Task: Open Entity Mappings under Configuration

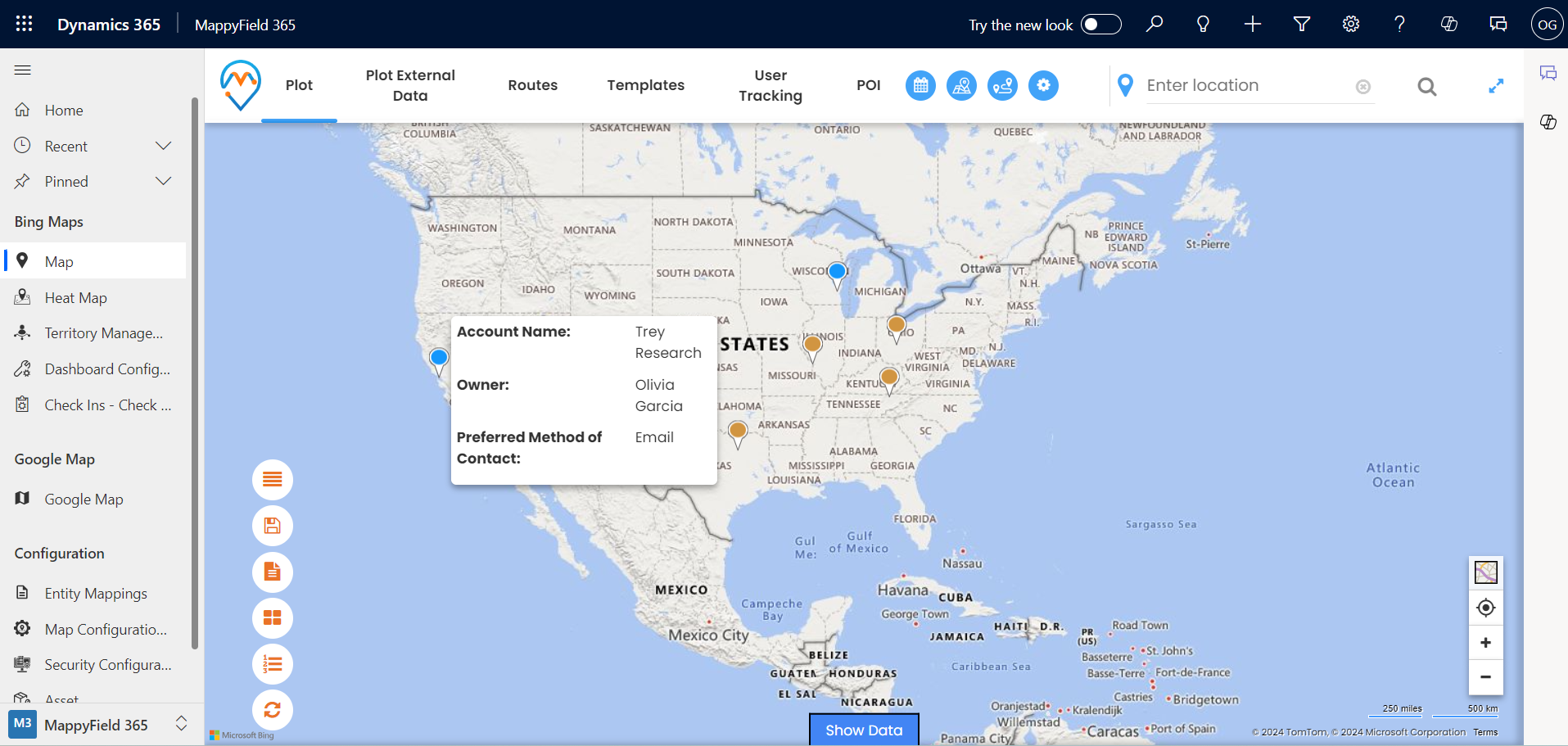Action: pos(94,593)
